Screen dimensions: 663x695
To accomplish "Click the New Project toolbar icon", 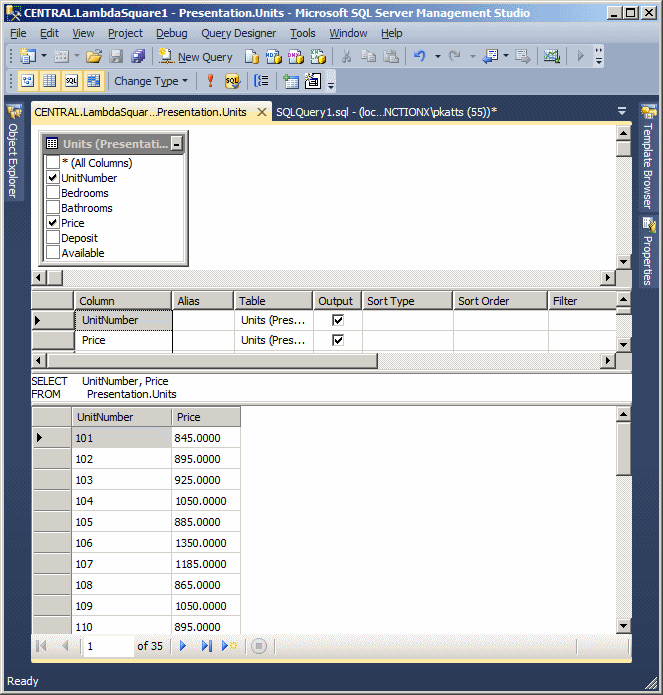I will [27, 56].
